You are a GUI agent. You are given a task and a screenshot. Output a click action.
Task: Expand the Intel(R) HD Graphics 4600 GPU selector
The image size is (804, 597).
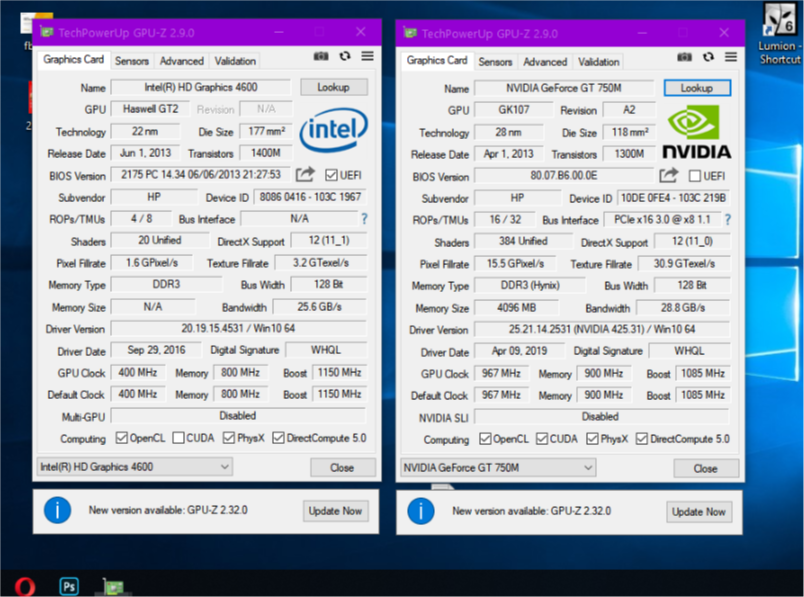(134, 467)
